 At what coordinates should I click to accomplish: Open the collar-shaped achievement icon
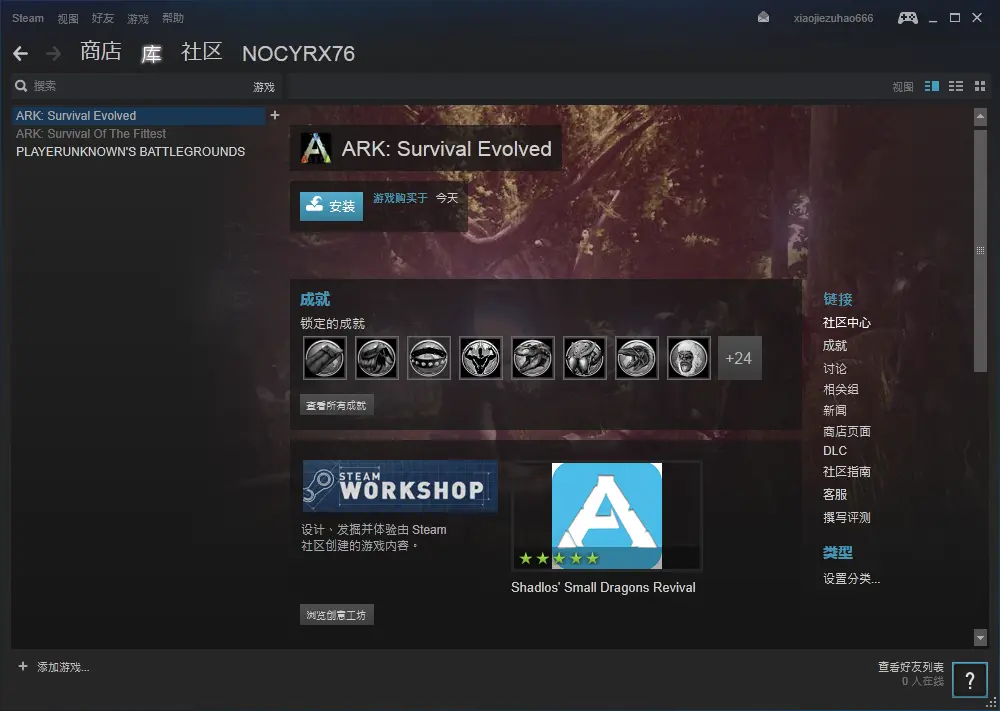click(x=429, y=358)
